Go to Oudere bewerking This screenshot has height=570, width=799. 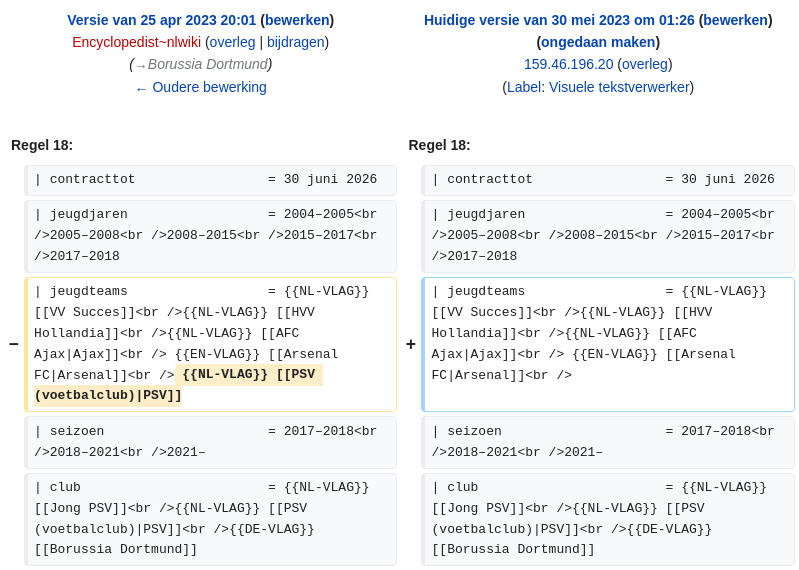point(201,87)
